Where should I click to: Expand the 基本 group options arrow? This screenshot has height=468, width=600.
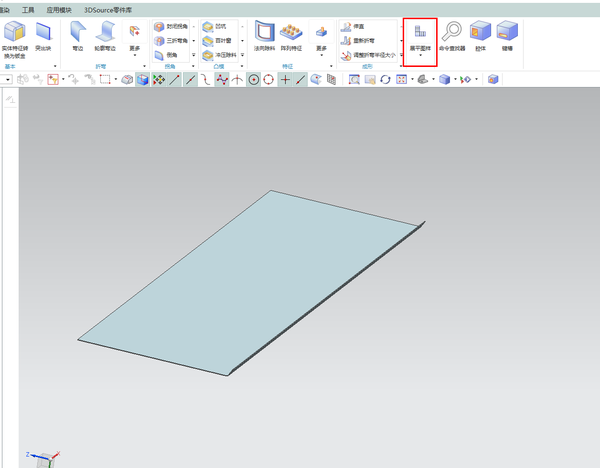click(x=55, y=66)
